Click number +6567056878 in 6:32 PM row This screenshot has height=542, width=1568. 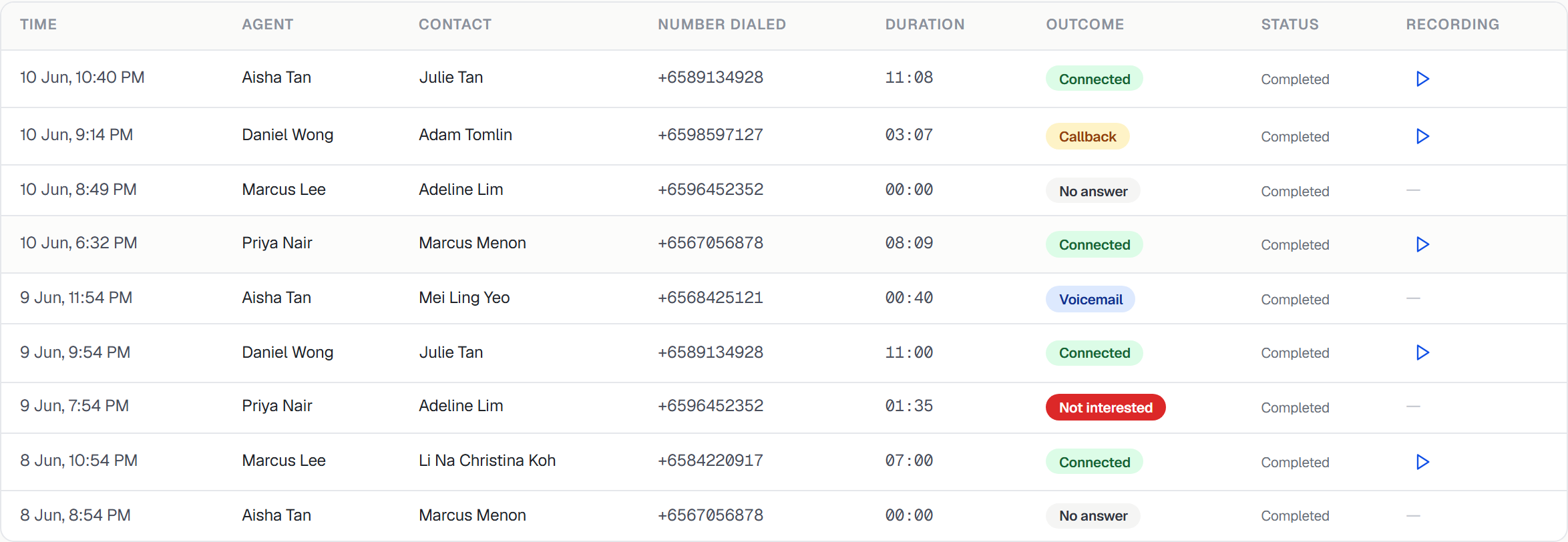711,243
